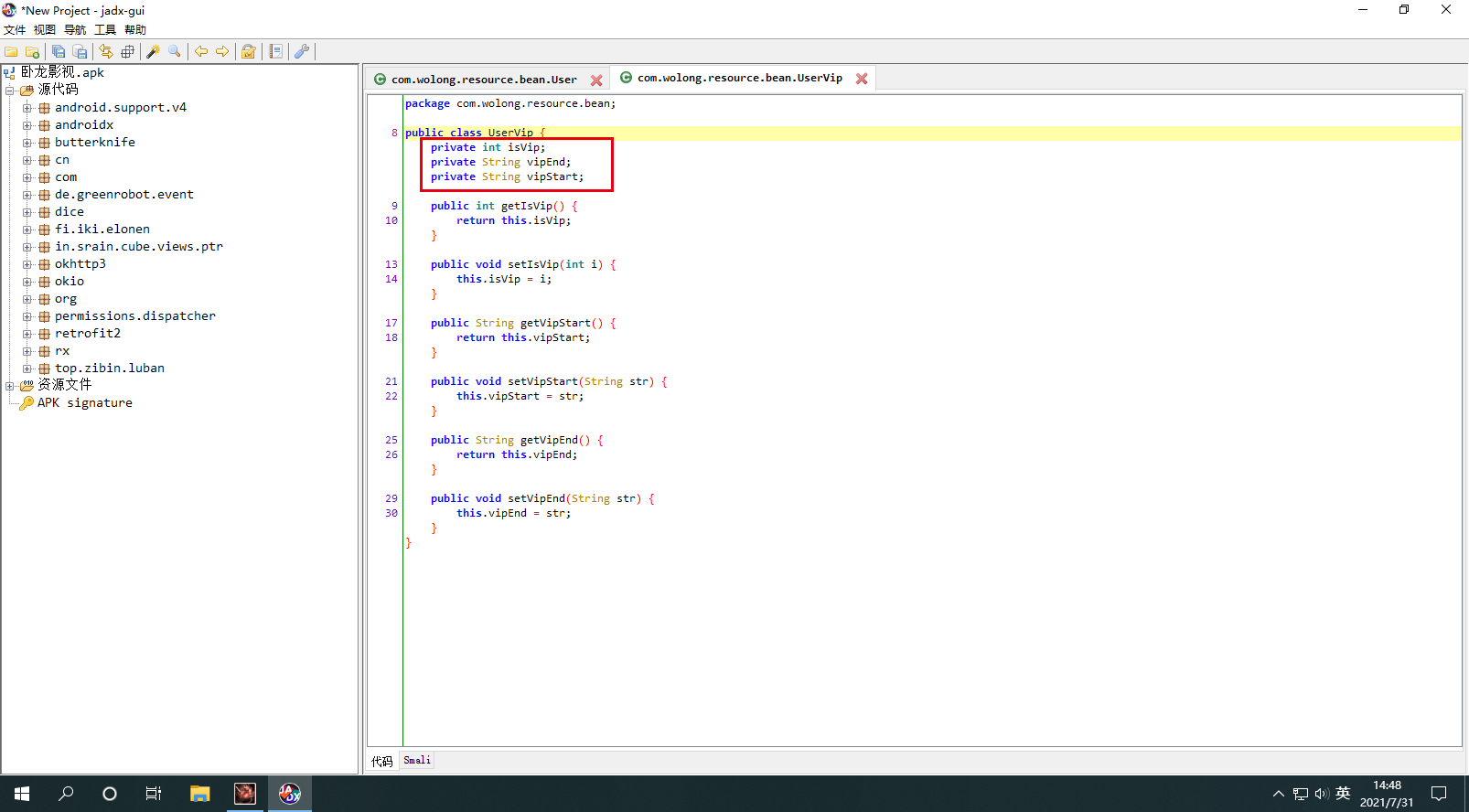Close the bean.User tab

pyautogui.click(x=596, y=80)
